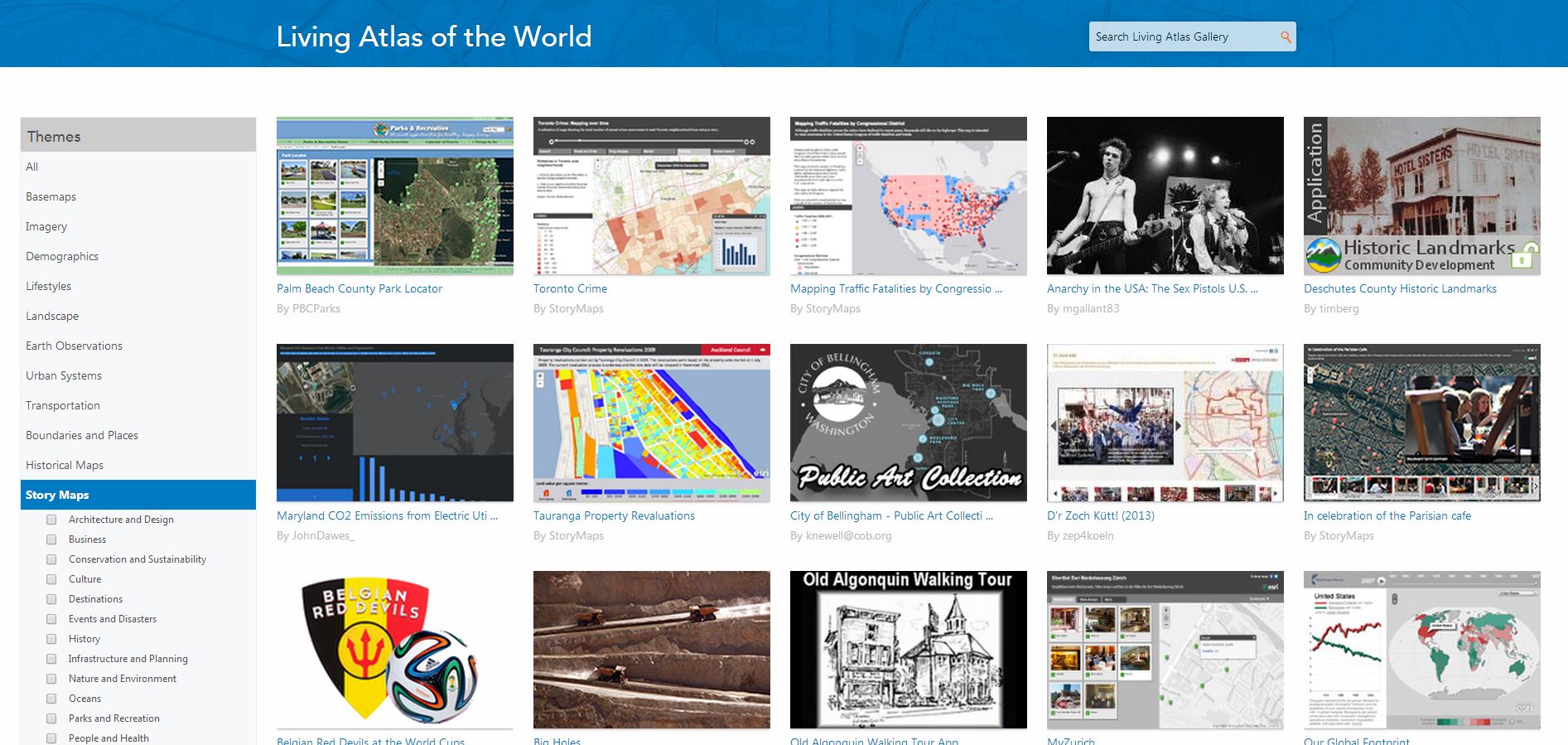The height and width of the screenshot is (745, 1568).
Task: Open the Parisian cafe thumbnail
Action: (1422, 423)
